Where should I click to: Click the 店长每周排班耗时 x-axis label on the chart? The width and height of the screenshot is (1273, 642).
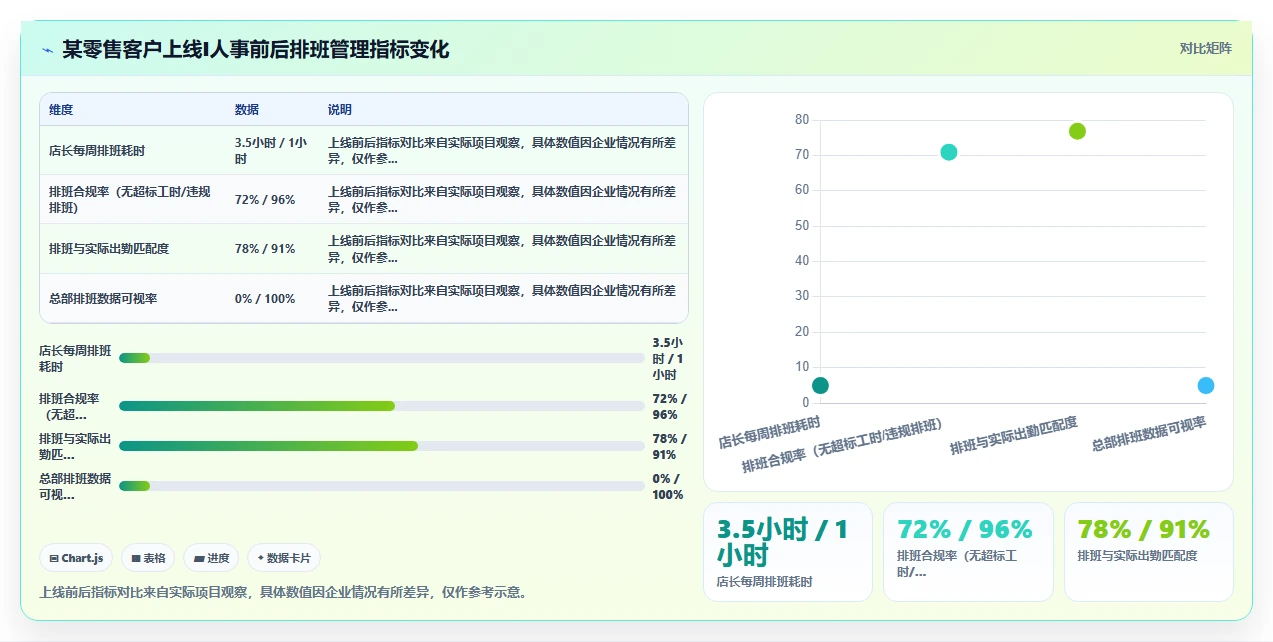coord(769,431)
